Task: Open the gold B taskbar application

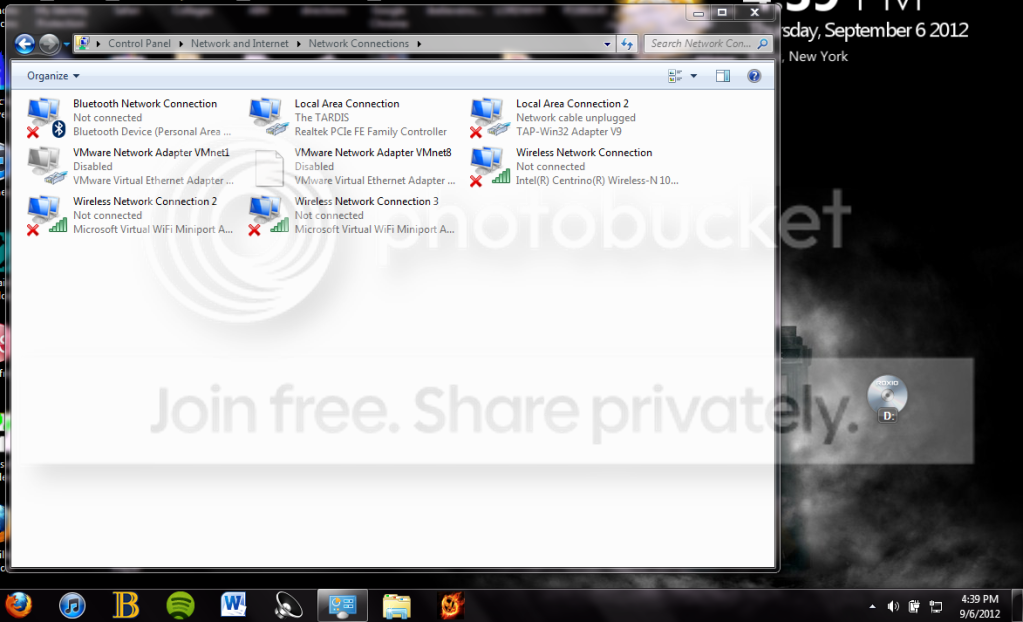Action: (126, 605)
